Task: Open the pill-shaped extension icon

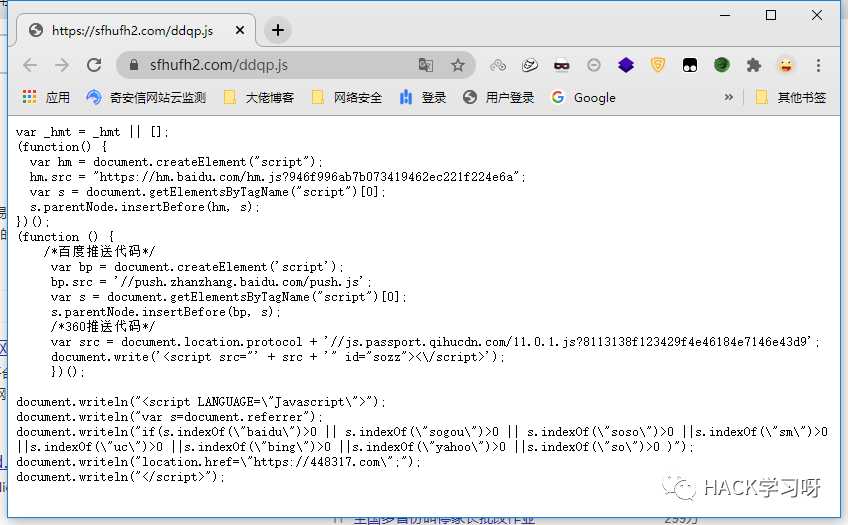Action: 529,65
